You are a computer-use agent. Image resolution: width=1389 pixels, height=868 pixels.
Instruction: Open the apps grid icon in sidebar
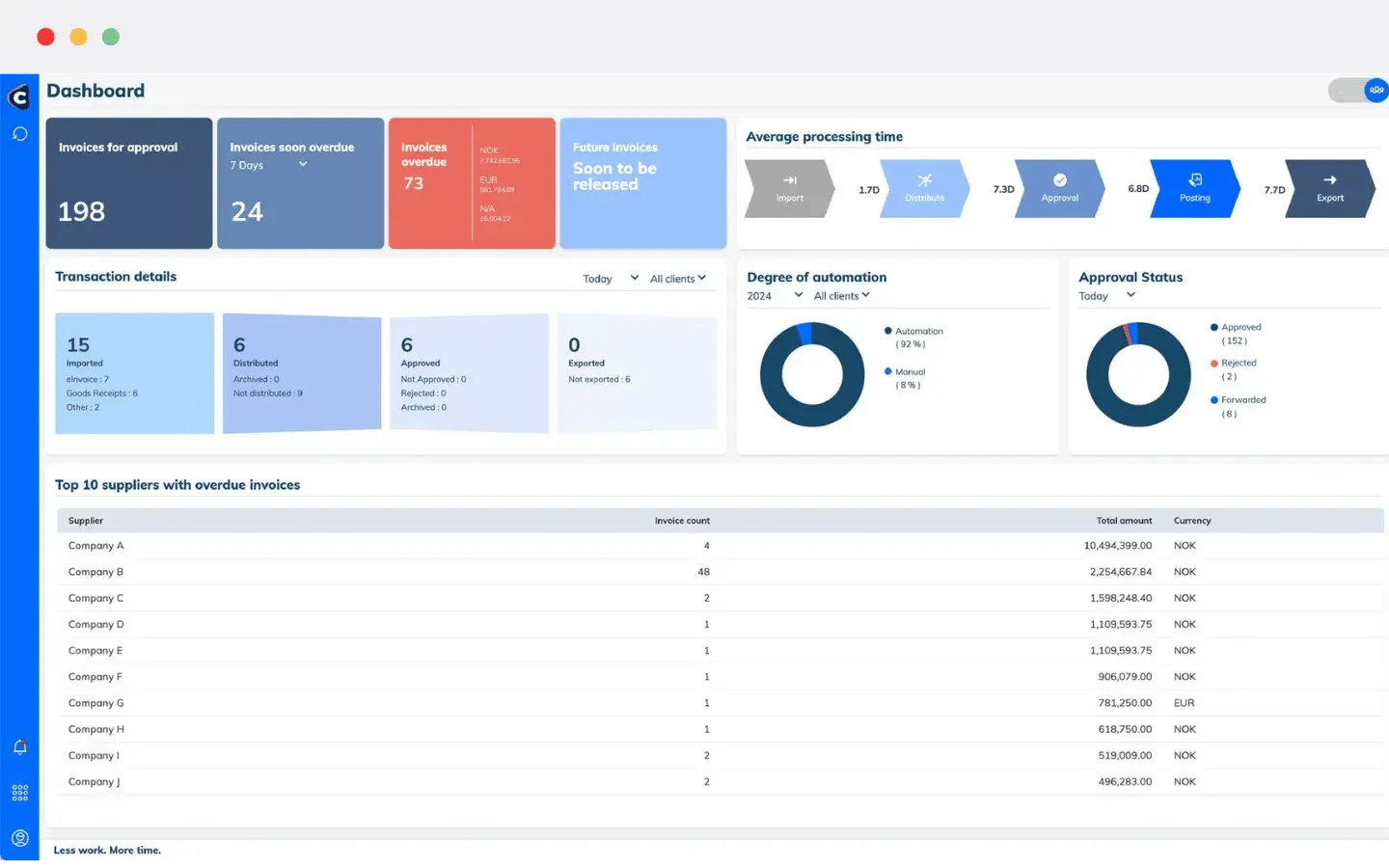pyautogui.click(x=19, y=793)
